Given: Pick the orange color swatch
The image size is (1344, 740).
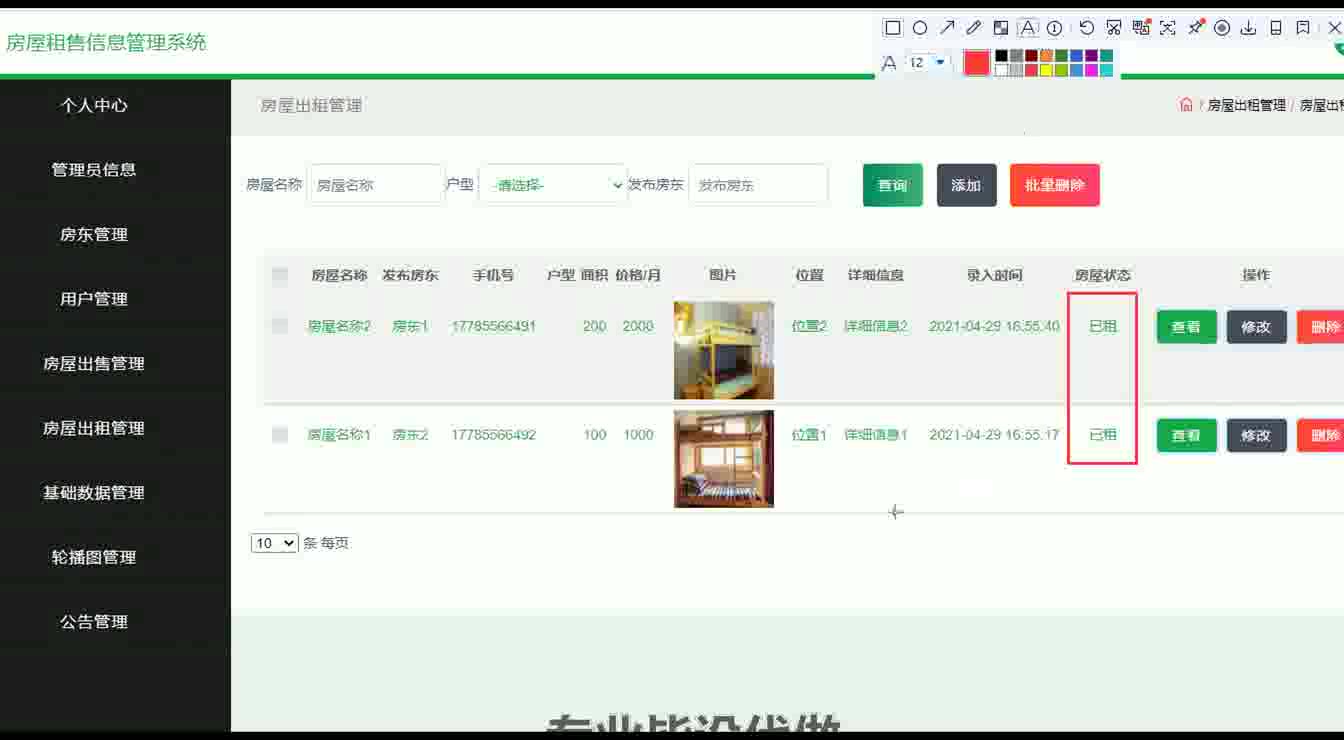Looking at the screenshot, I should (x=1046, y=55).
